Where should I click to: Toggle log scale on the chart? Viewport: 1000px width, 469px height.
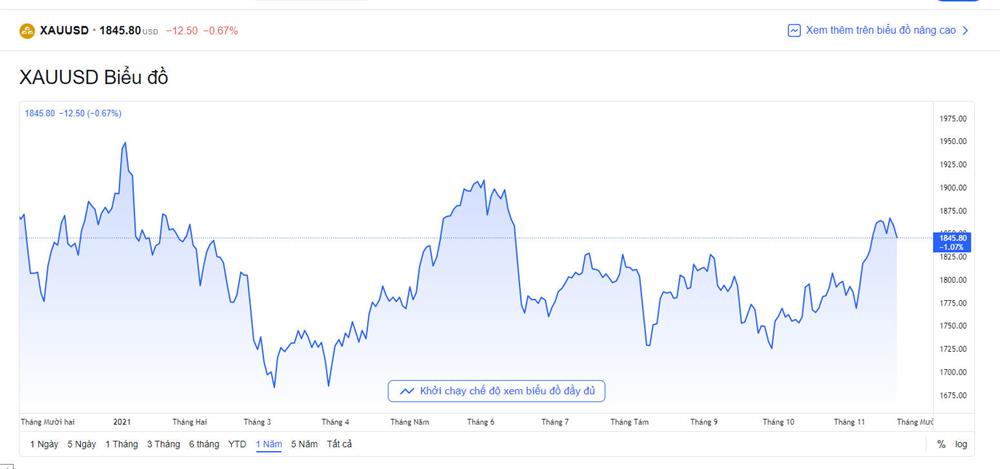coord(961,444)
